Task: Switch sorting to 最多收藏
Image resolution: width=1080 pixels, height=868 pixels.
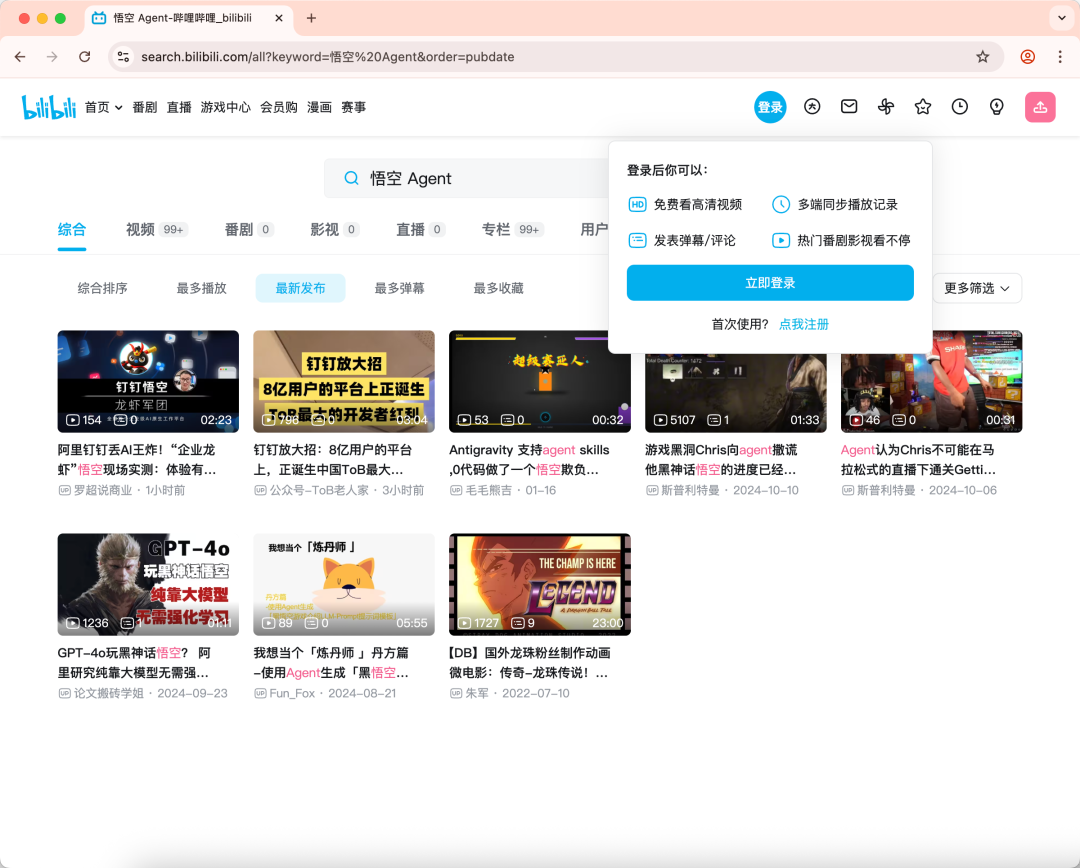Action: [x=498, y=288]
